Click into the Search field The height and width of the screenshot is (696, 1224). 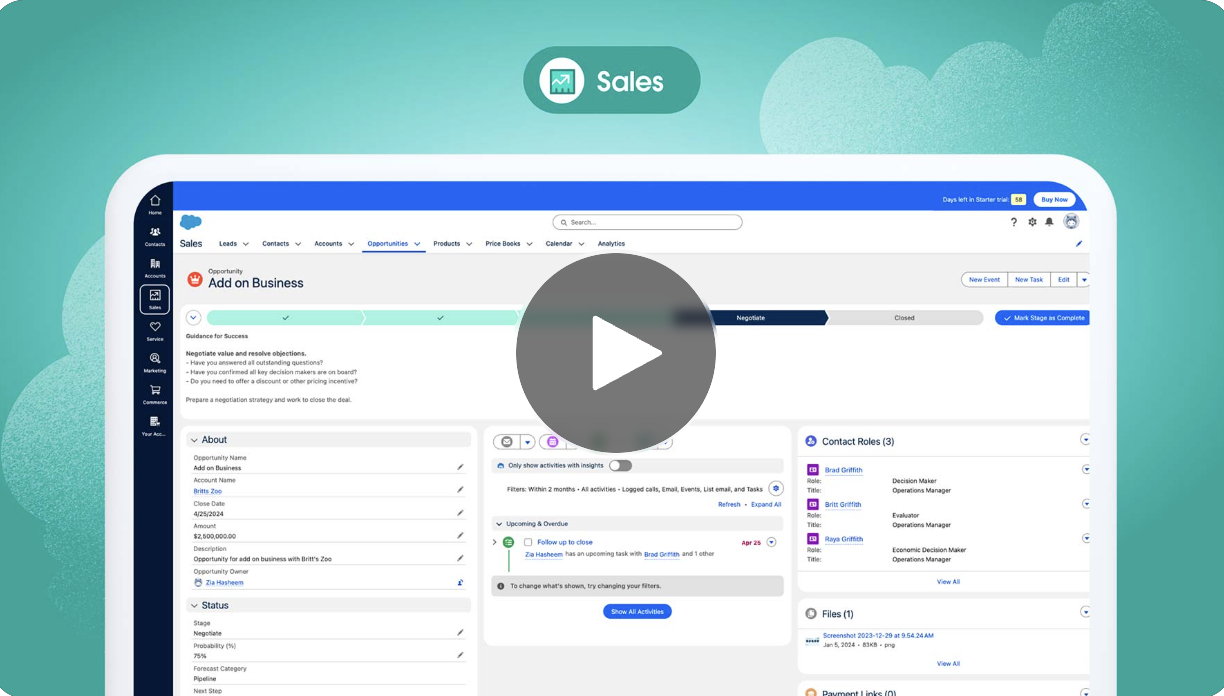point(647,222)
